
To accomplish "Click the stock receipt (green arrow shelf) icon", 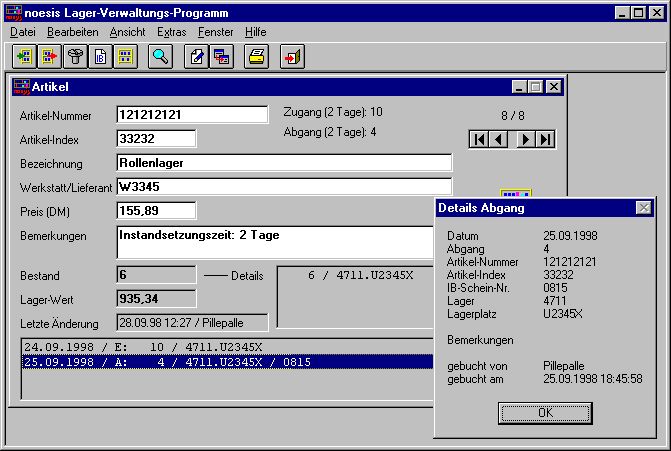I will coord(24,56).
